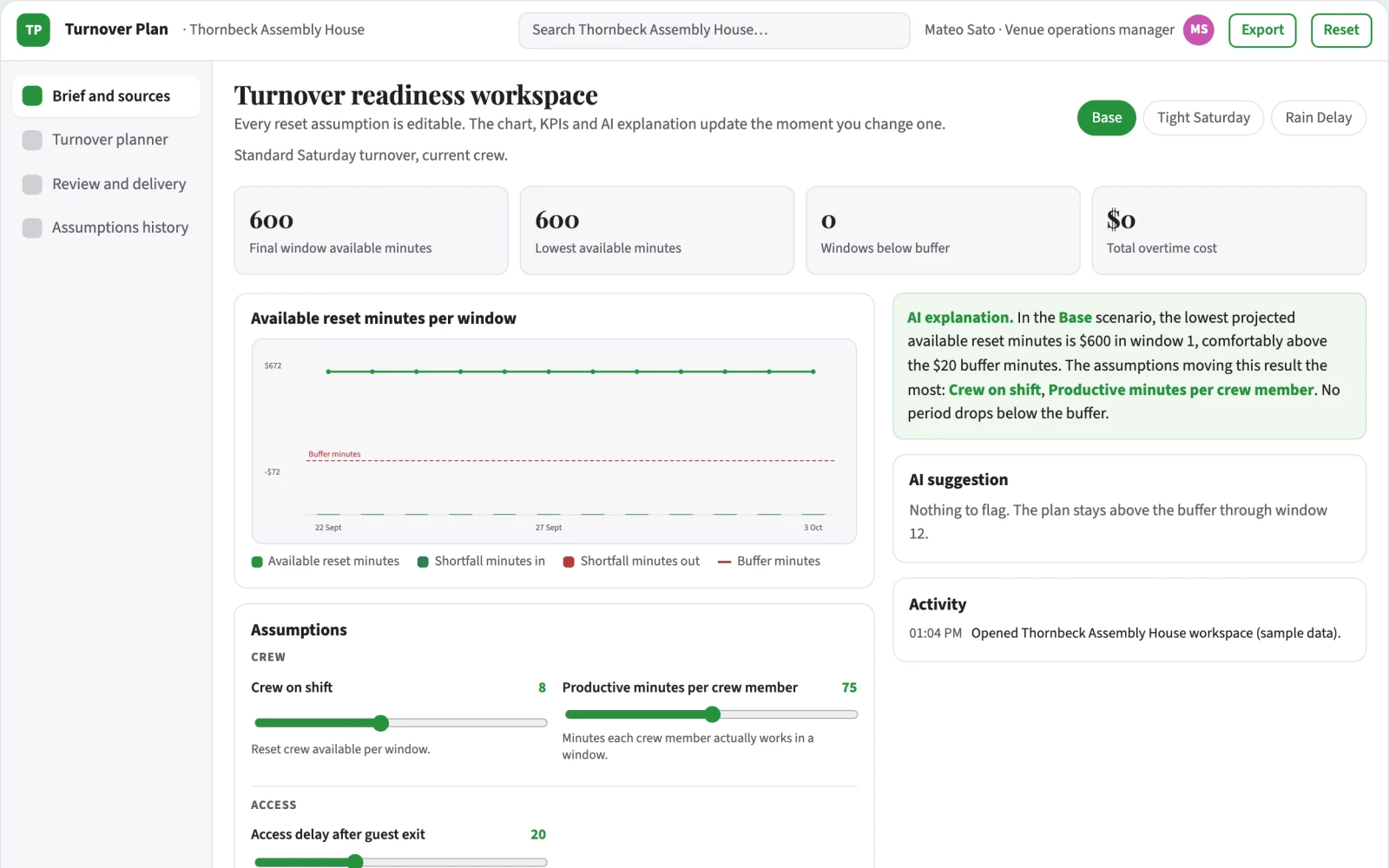This screenshot has height=868, width=1389.
Task: Click Productive minutes per crew member link in explanation
Action: (1181, 390)
